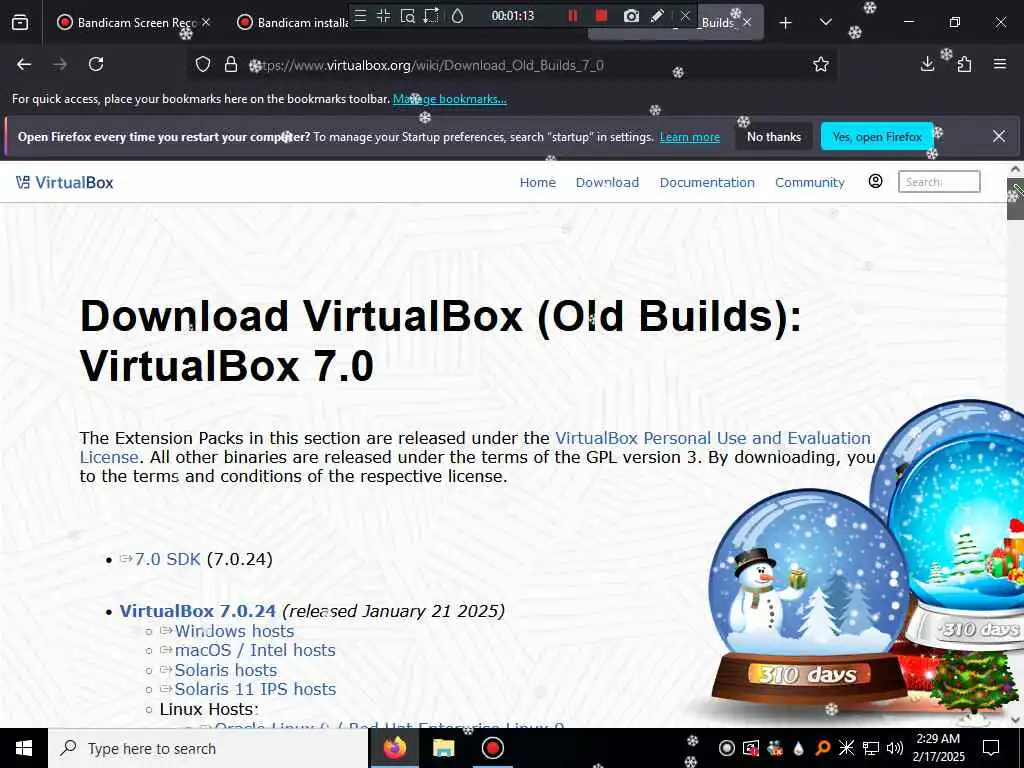This screenshot has width=1024, height=768.
Task: Click the Bandicam water drop icon
Action: coord(457,16)
